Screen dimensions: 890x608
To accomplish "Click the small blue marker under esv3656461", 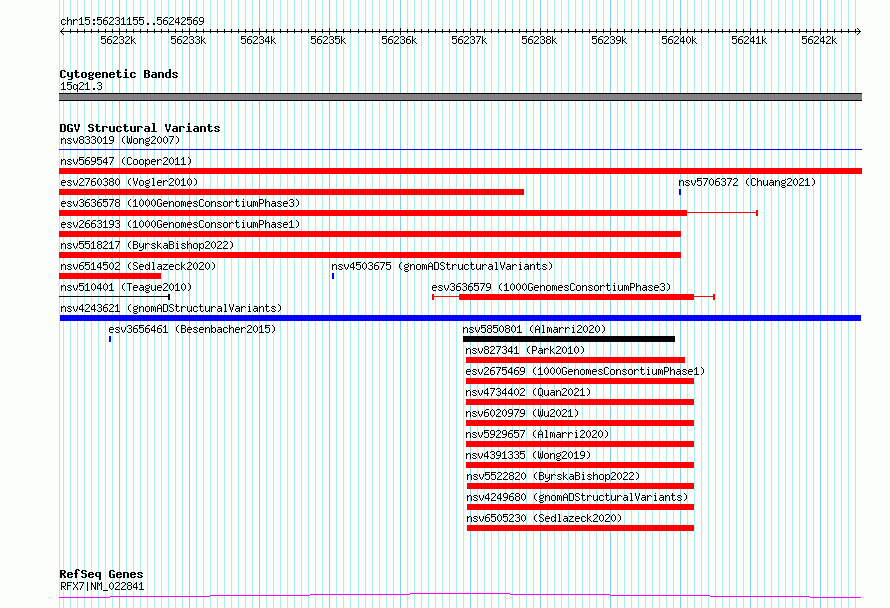I will point(110,339).
